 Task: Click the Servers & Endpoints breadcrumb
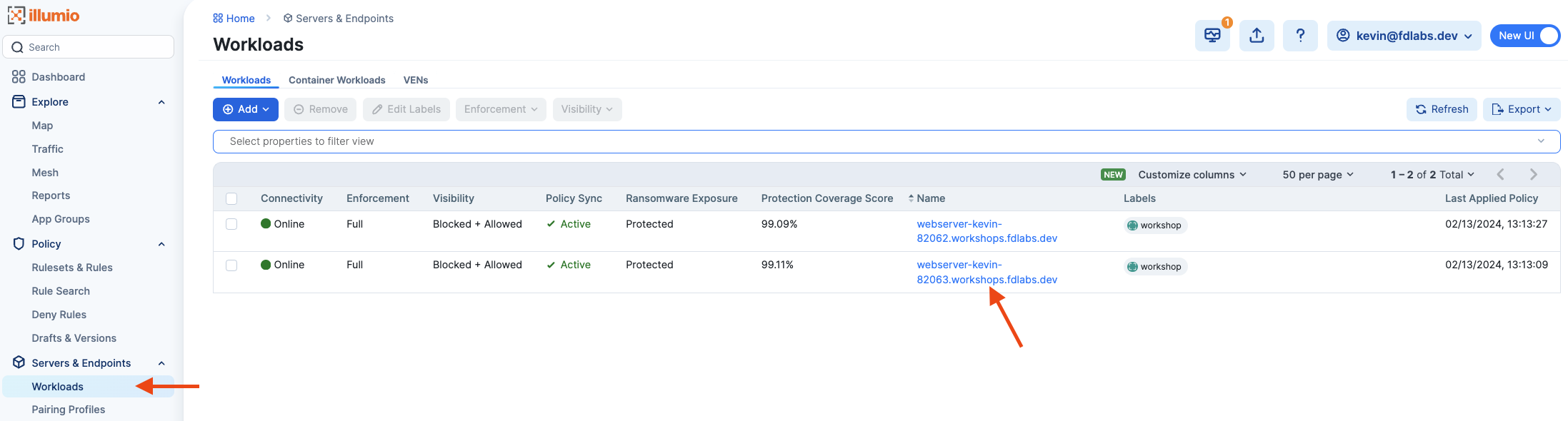[x=338, y=19]
